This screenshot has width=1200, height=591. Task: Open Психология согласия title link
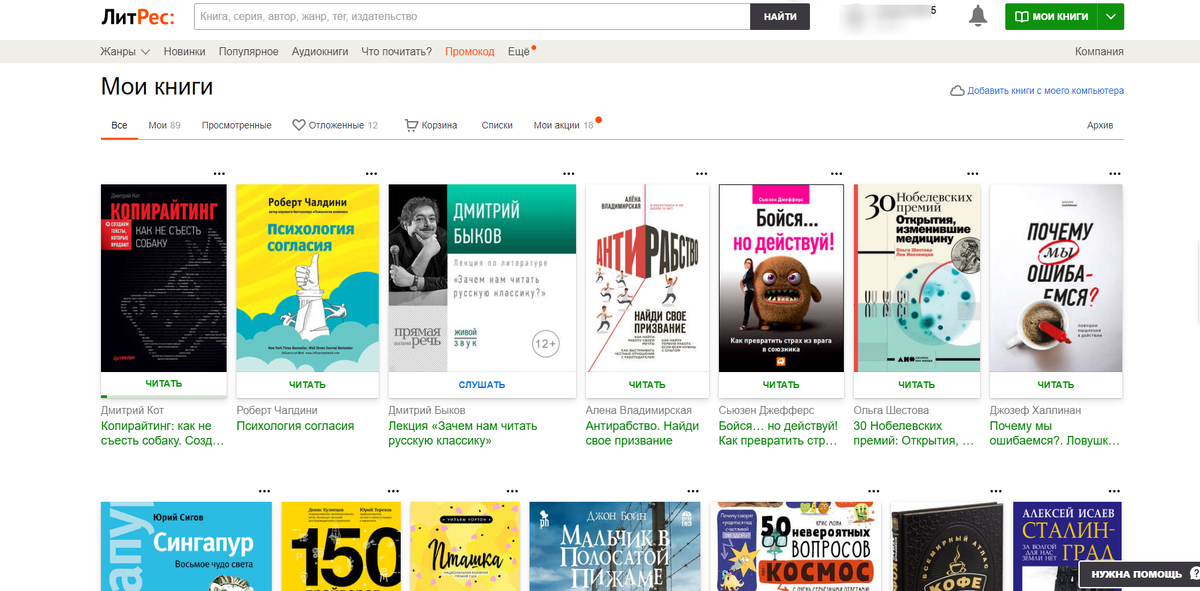point(295,426)
